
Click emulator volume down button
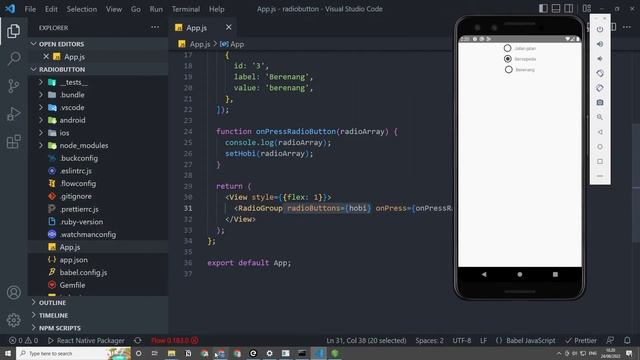coord(600,59)
